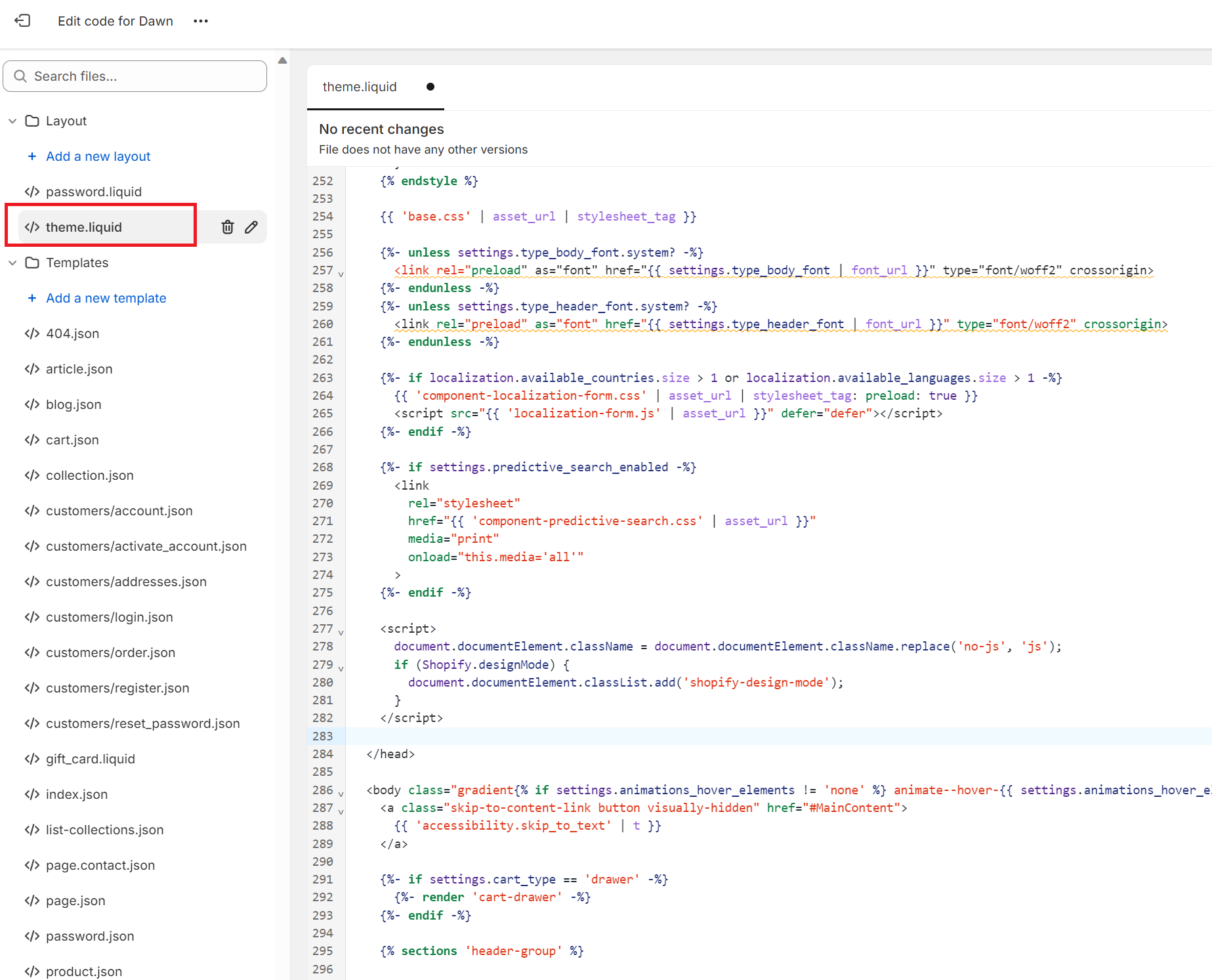This screenshot has height=980, width=1212.
Task: Click the plus icon beside Add a new template
Action: (32, 298)
